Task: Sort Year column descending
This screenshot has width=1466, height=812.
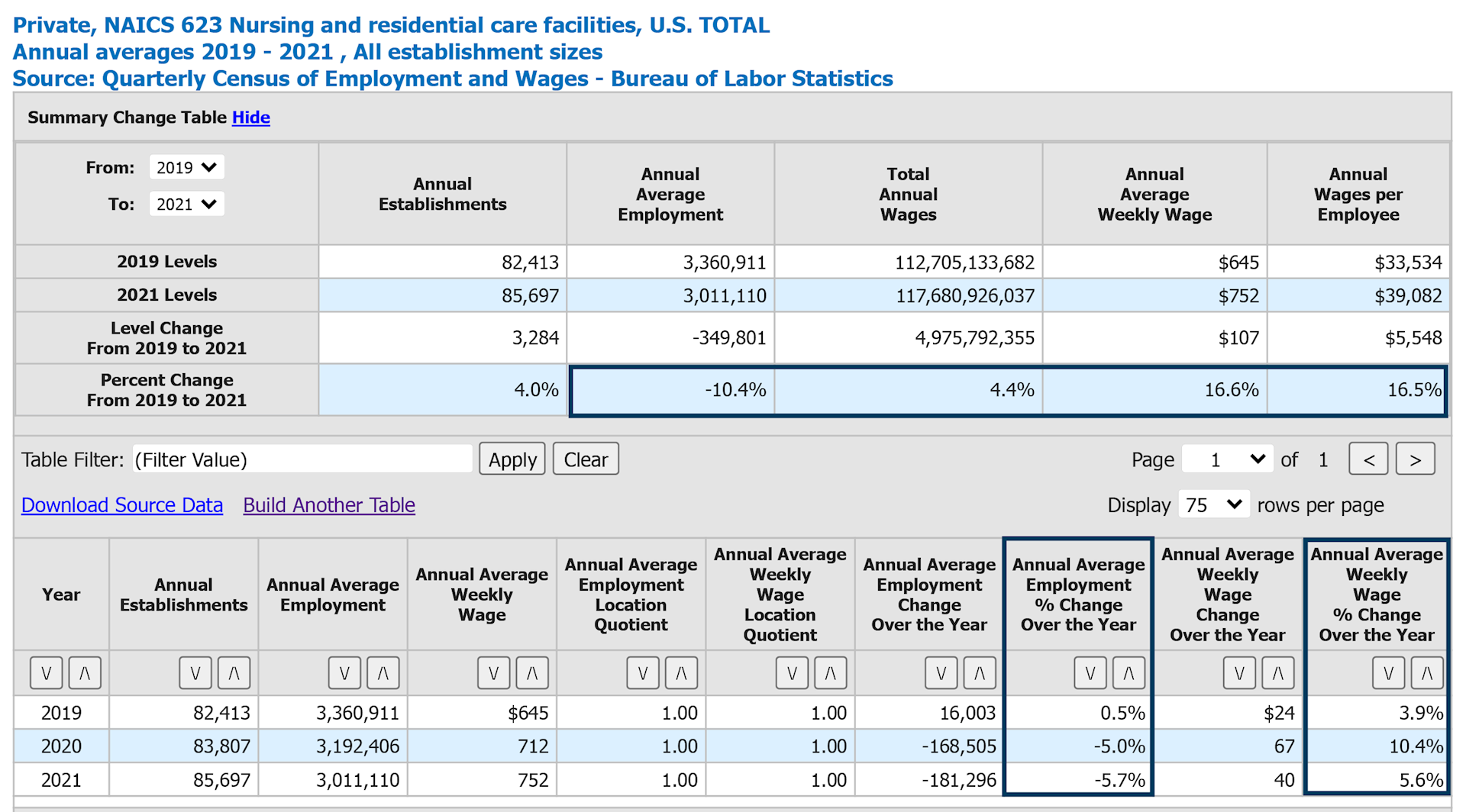Action: pyautogui.click(x=47, y=672)
